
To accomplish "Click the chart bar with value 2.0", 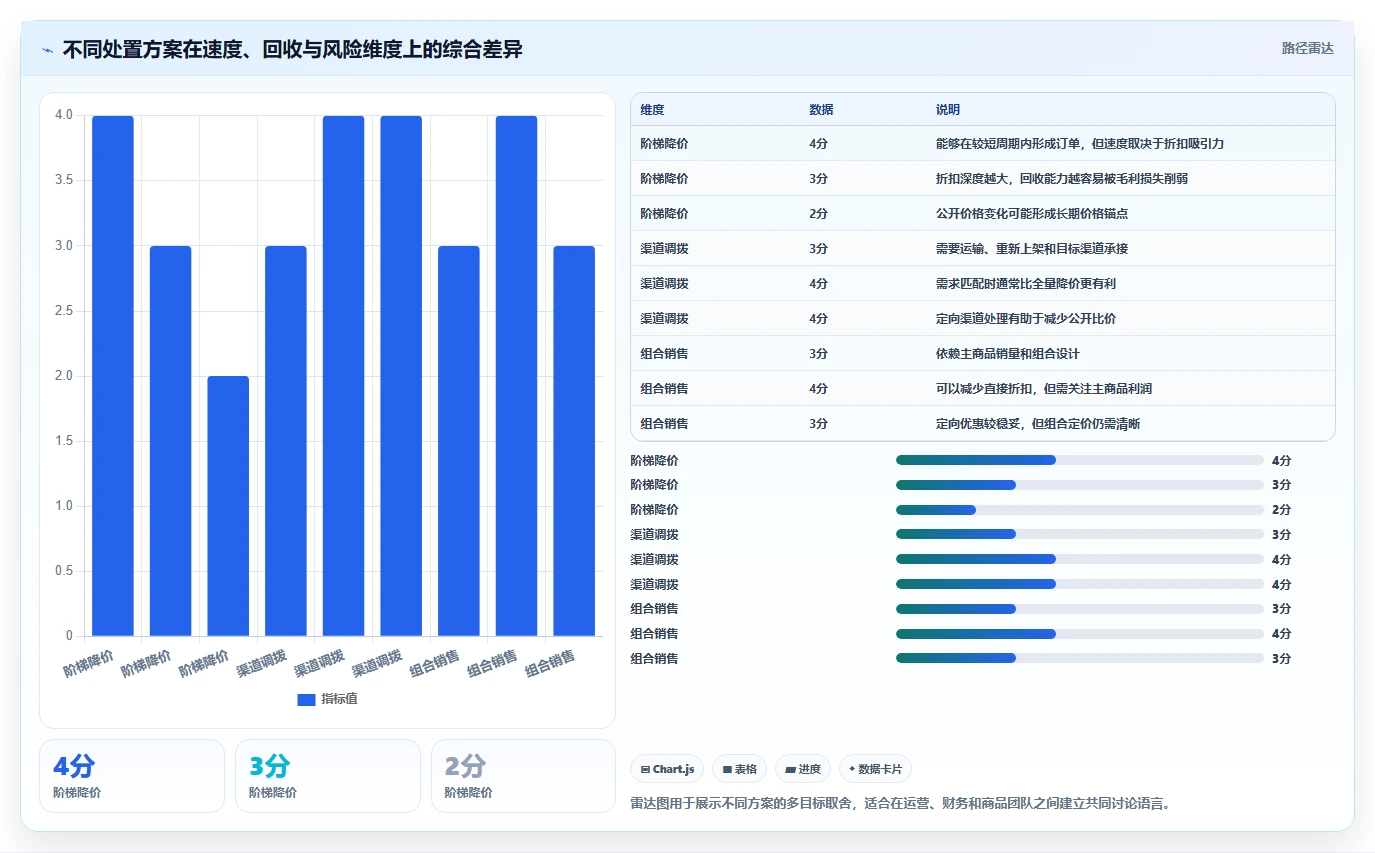I will click(x=228, y=506).
